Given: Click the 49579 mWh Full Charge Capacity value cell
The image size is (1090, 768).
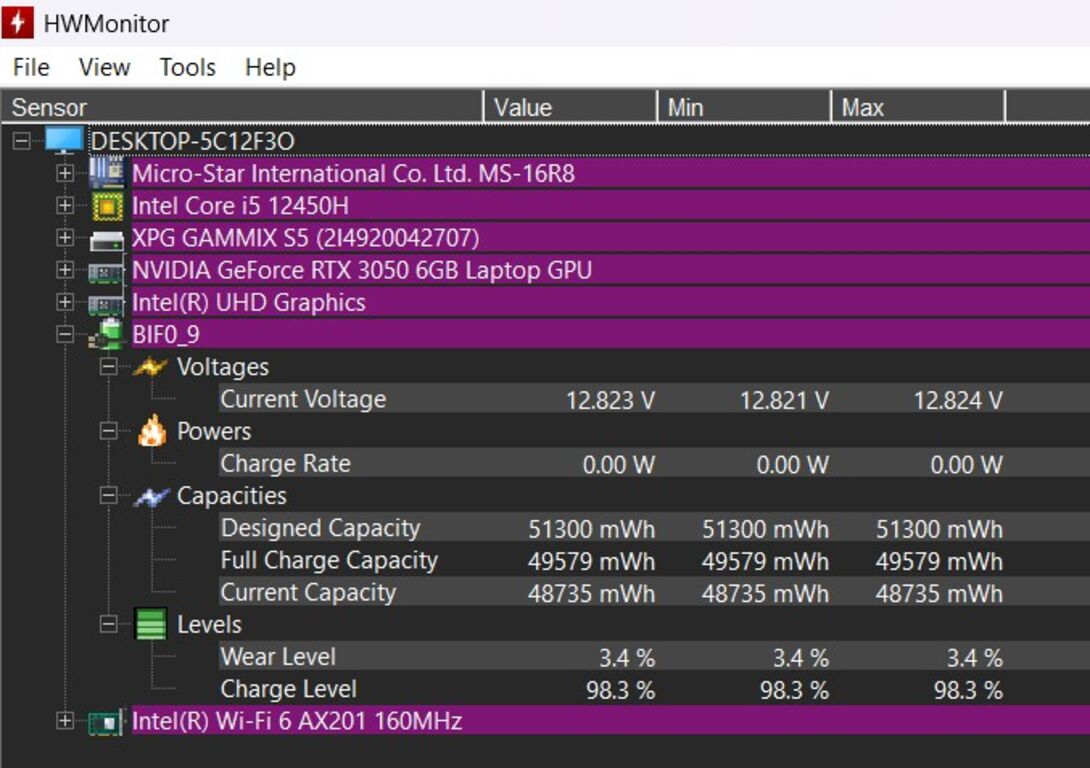Looking at the screenshot, I should click(592, 562).
